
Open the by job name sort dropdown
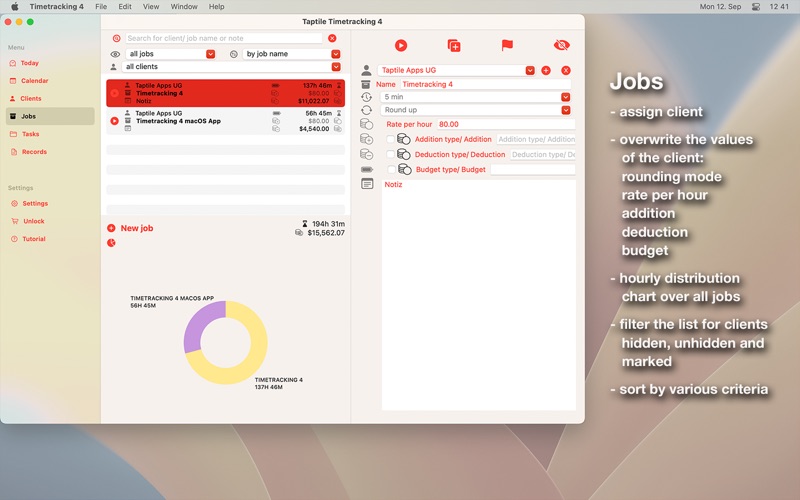click(335, 54)
